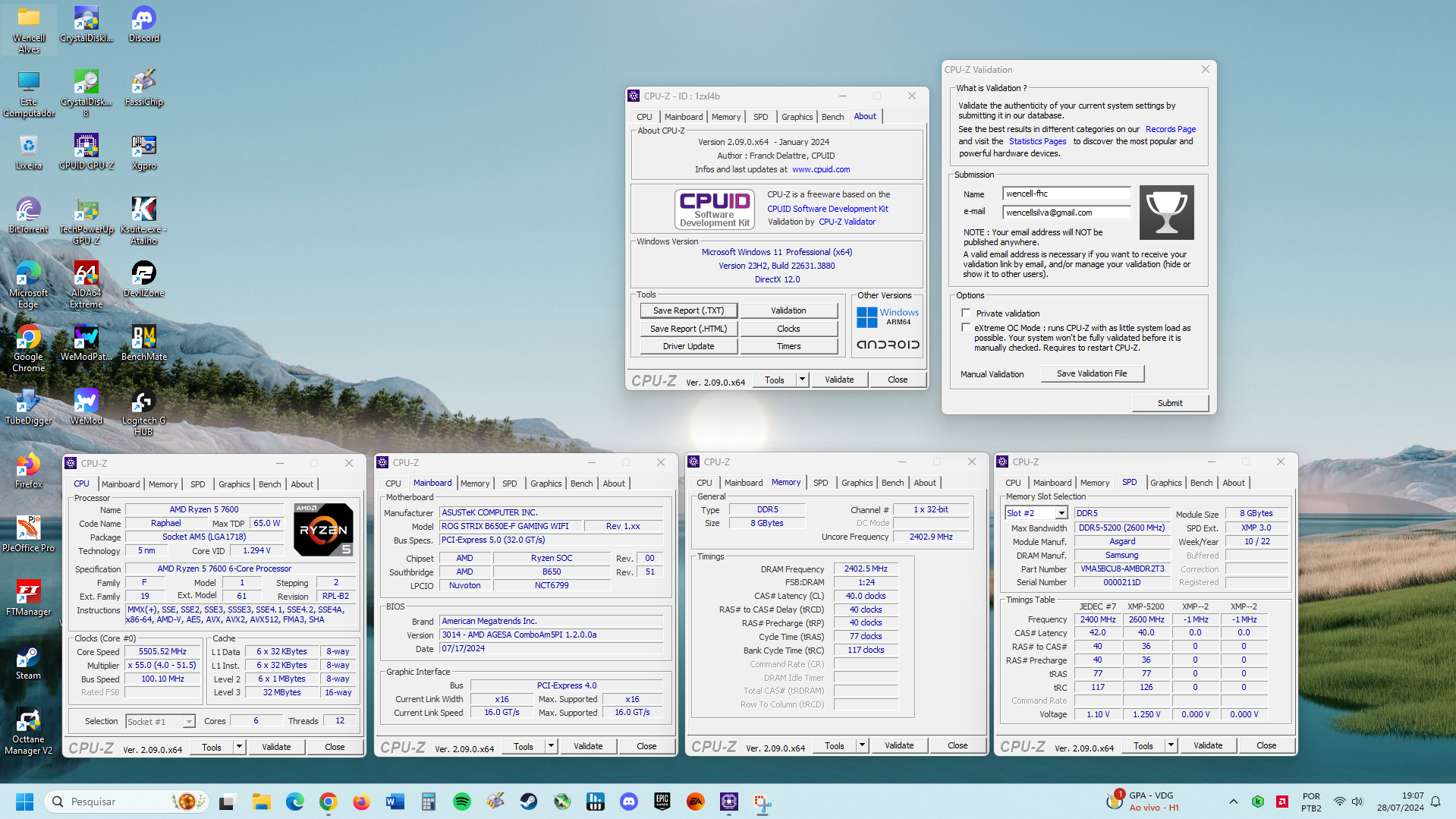Open the FassiChip desktop icon
Screen dimensions: 1456x819
144,88
